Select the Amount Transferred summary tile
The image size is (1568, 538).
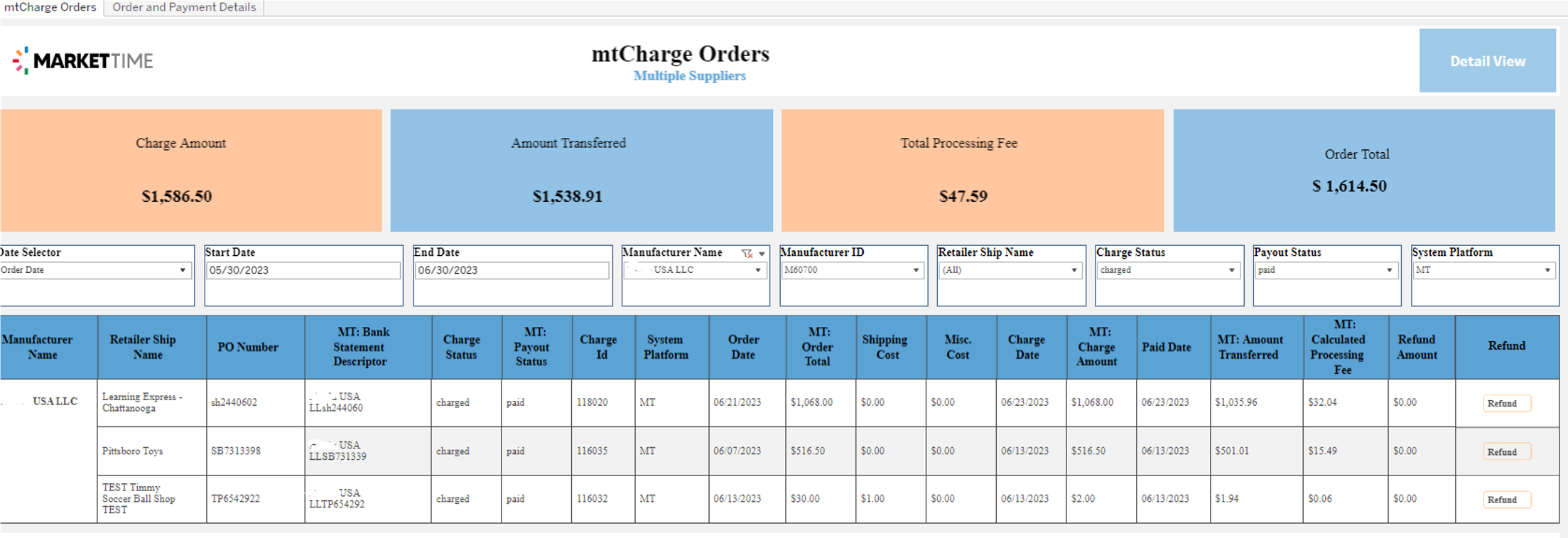(x=581, y=170)
